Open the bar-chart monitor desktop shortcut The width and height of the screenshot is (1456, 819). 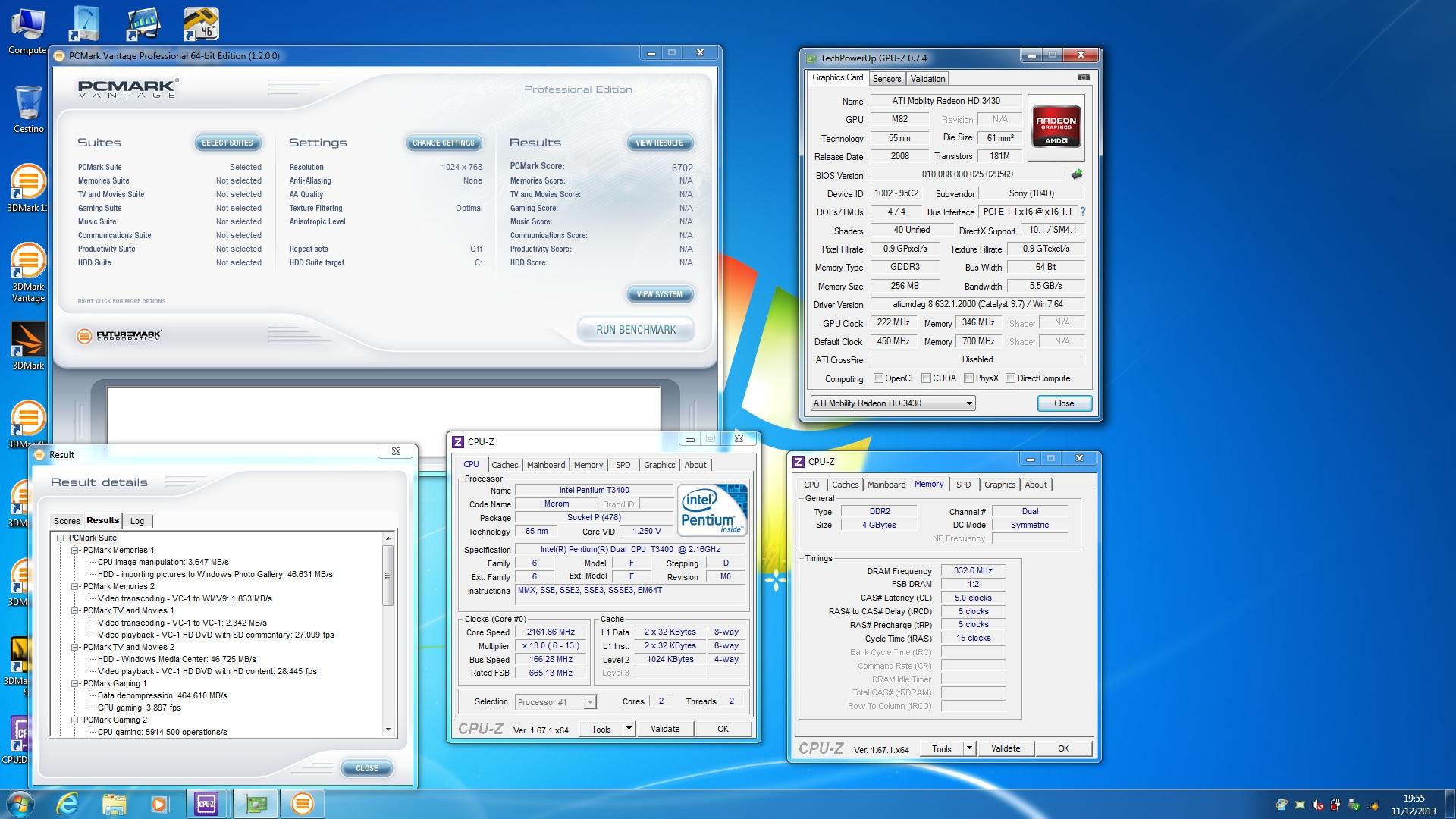click(143, 24)
